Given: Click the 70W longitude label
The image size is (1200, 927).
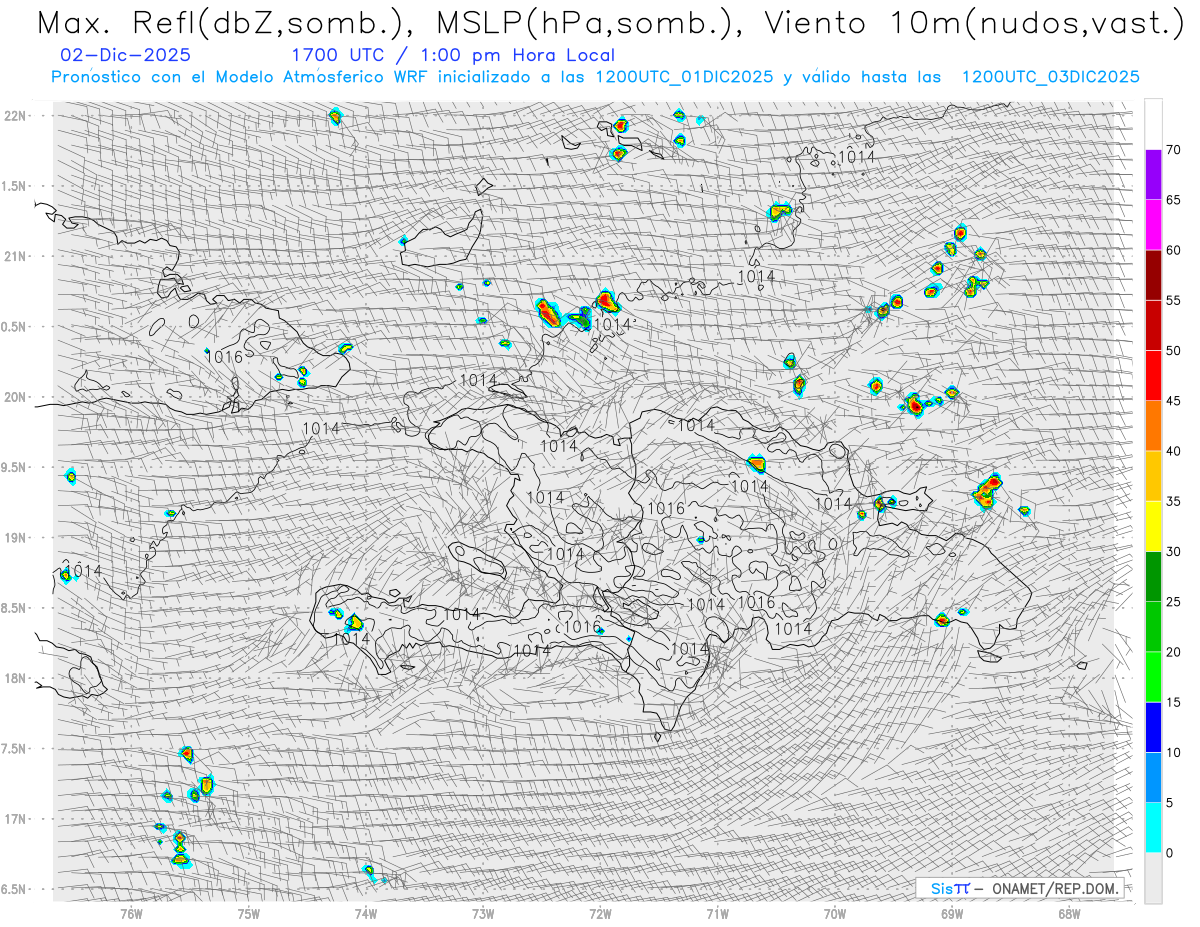Looking at the screenshot, I should coord(835,913).
